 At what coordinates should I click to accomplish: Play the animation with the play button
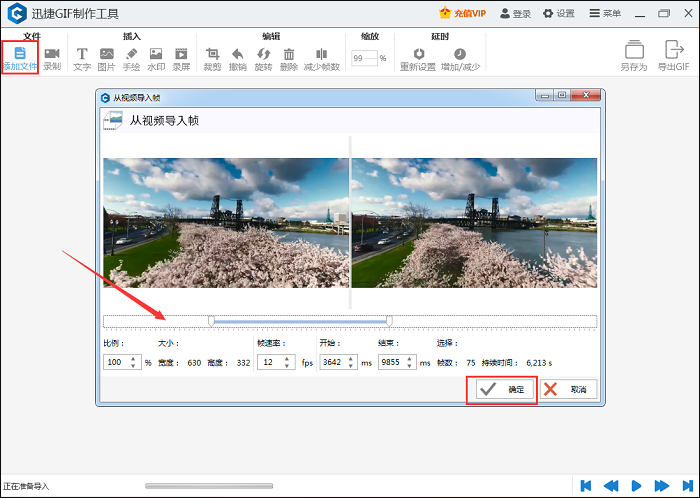click(x=636, y=485)
